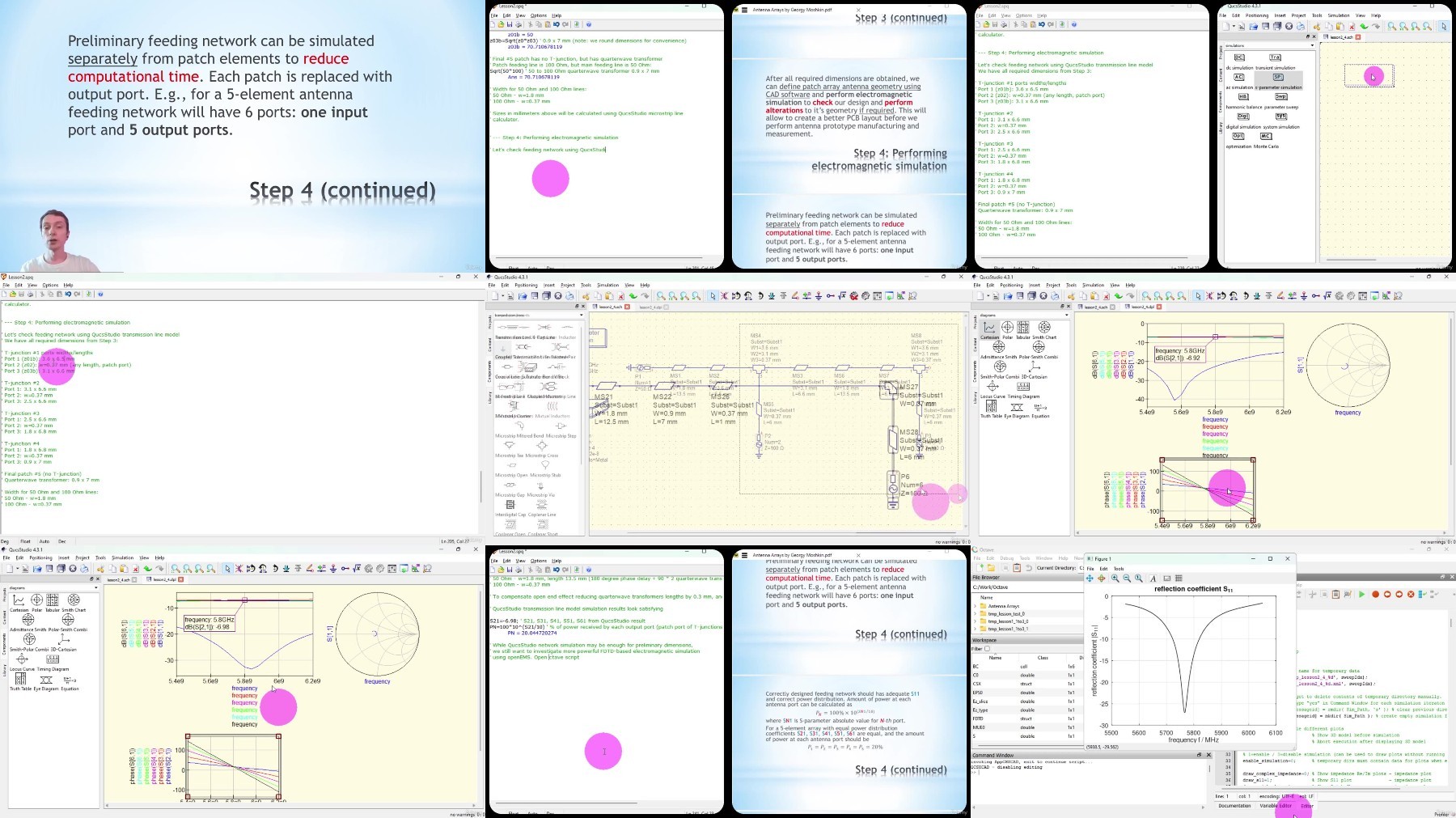Select the system simulation icon

tap(1281, 116)
